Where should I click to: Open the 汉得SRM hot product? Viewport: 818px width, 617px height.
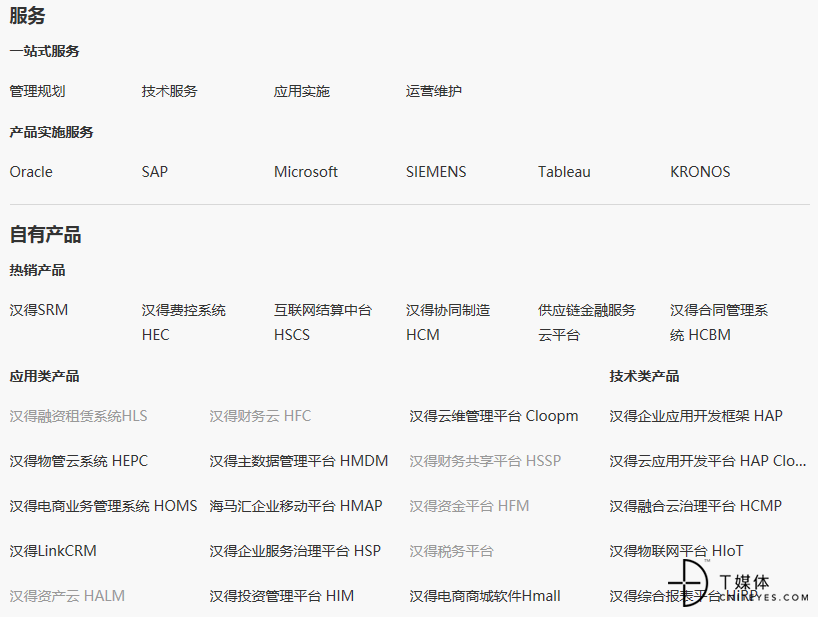[39, 310]
